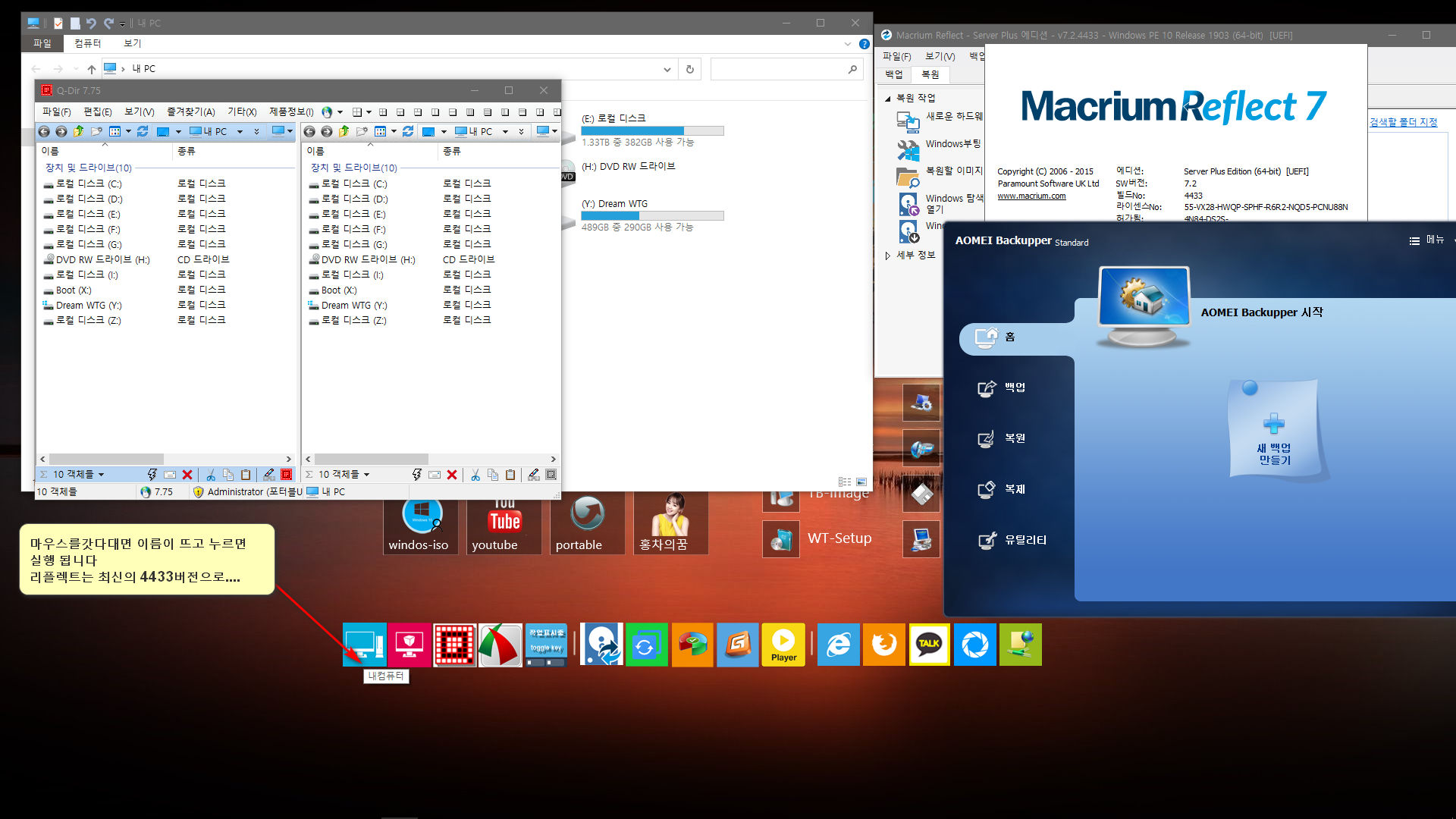Refresh the Q-Dir right pane
The height and width of the screenshot is (819, 1456).
(408, 132)
